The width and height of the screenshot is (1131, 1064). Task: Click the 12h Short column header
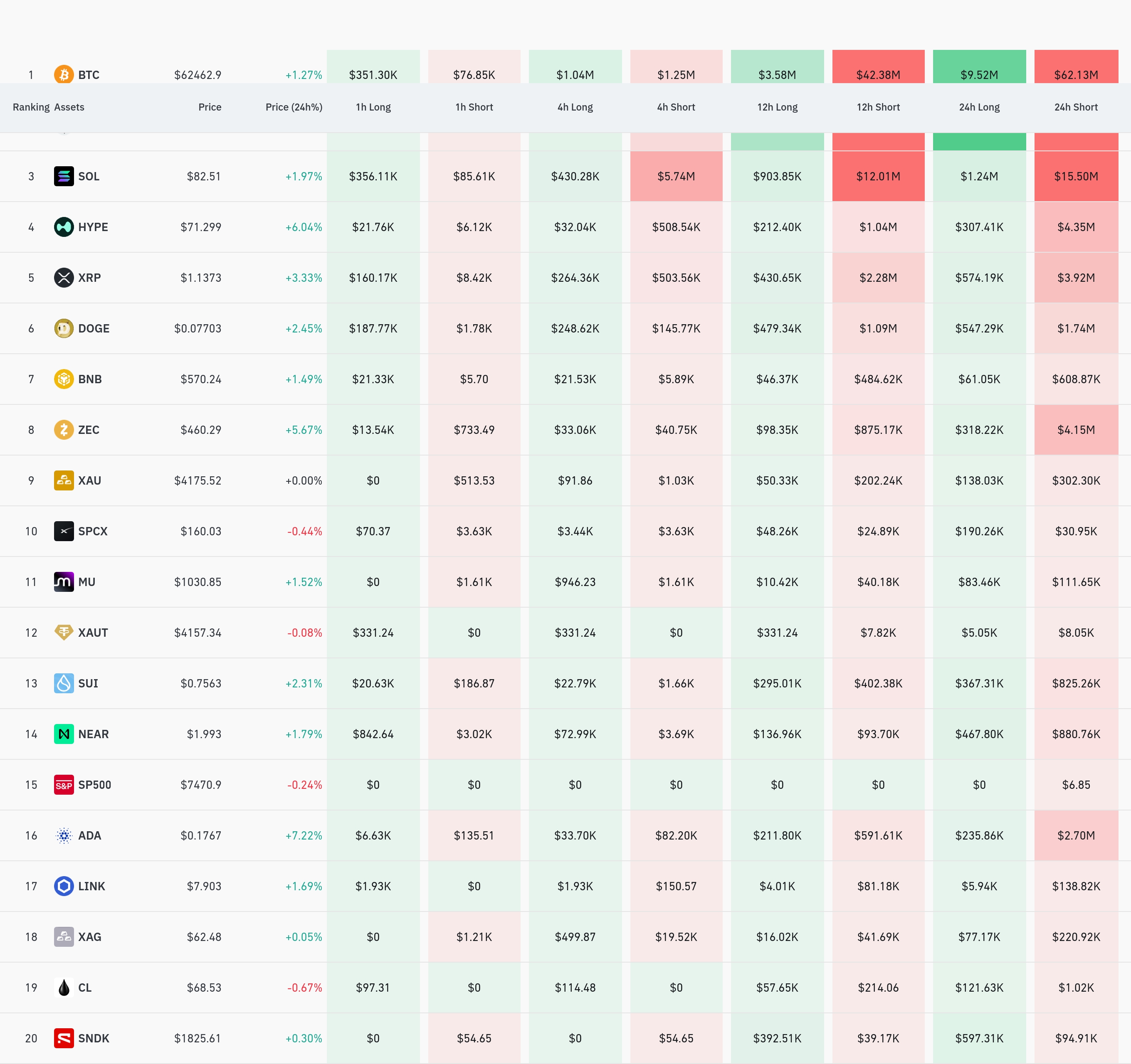click(878, 107)
